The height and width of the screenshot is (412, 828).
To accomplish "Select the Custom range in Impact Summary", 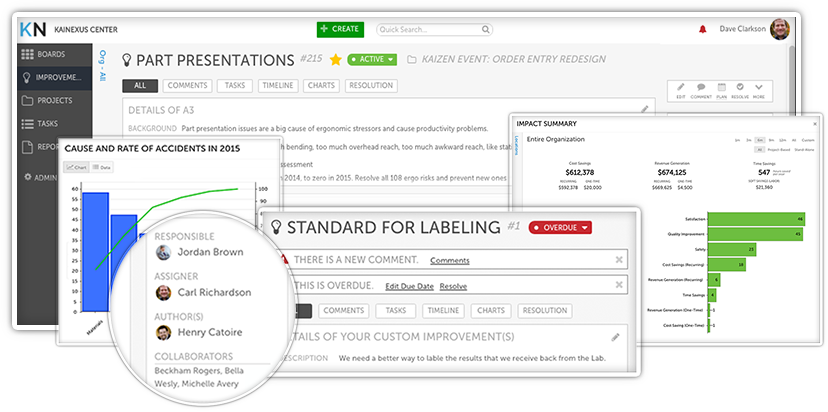I will [808, 140].
